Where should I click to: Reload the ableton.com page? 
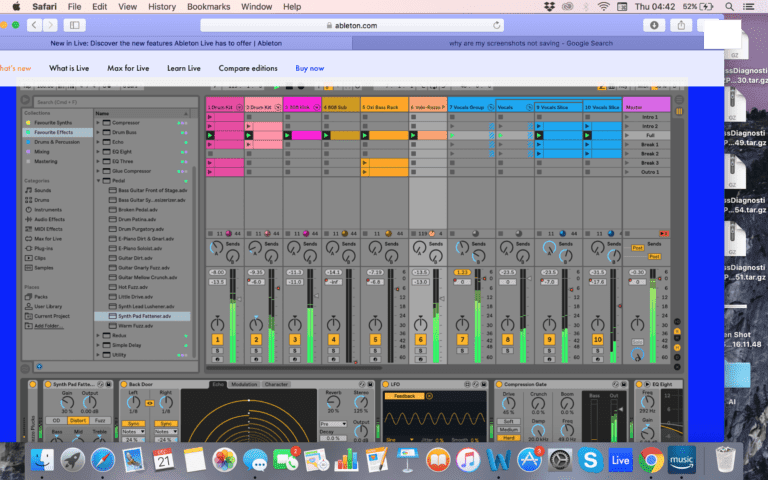(496, 25)
